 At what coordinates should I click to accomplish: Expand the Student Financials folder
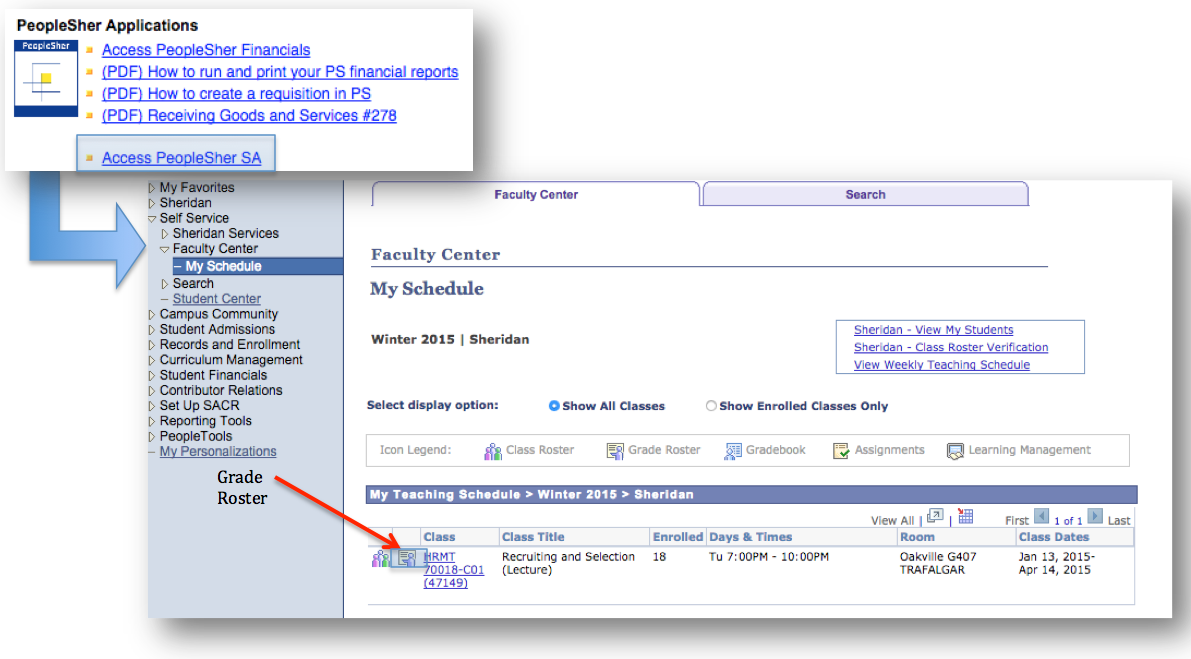click(x=152, y=375)
